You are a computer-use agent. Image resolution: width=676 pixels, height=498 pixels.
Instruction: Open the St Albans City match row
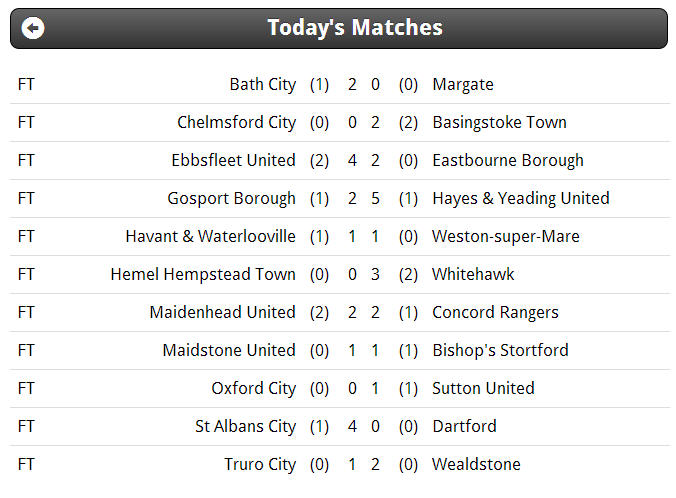(x=340, y=426)
